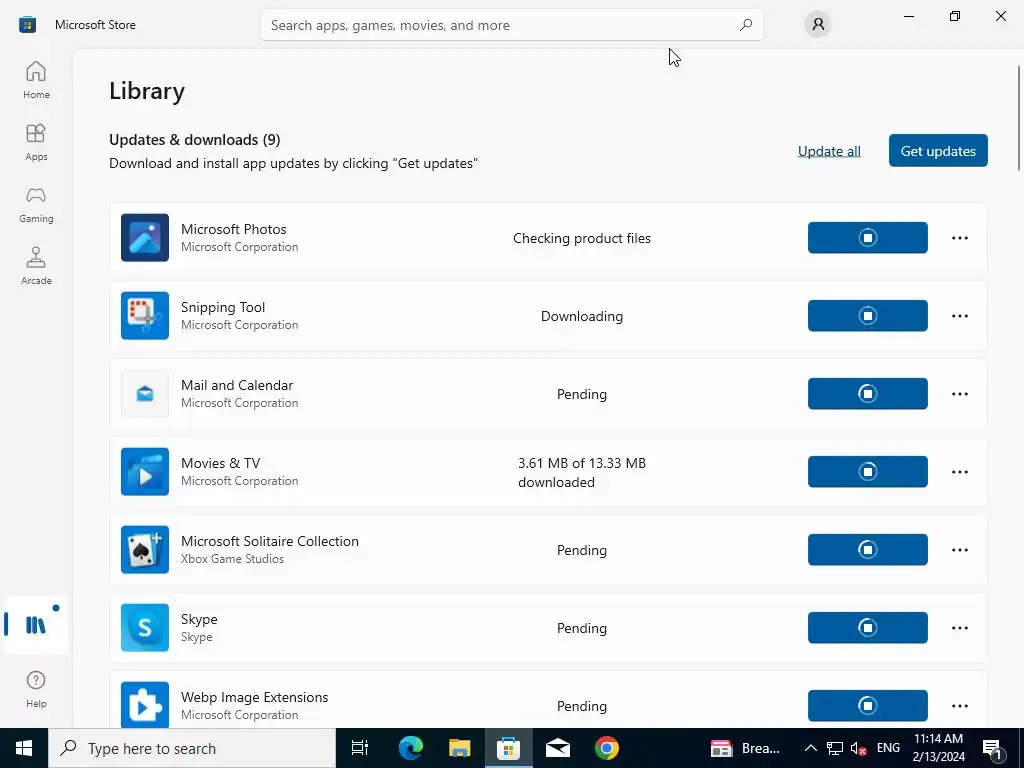Image resolution: width=1024 pixels, height=768 pixels.
Task: Launch Microsoft Edge from the taskbar
Action: click(411, 748)
